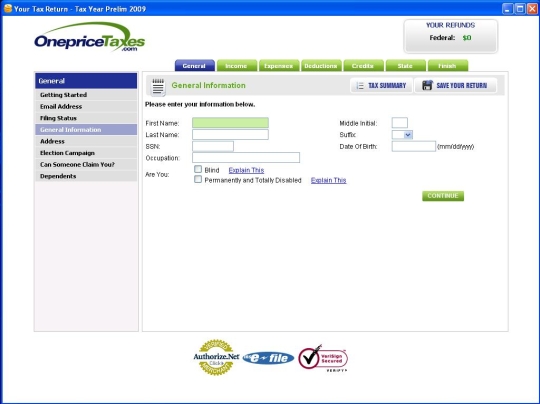Minimize the tax return window
Image resolution: width=540 pixels, height=404 pixels.
coord(508,8)
